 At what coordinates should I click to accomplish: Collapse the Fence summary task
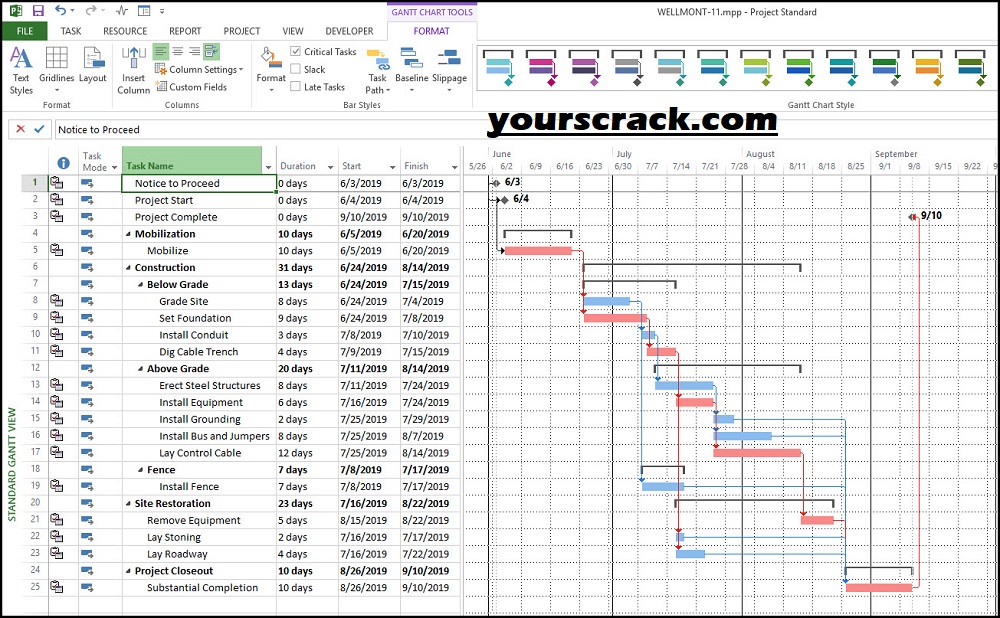[140, 470]
